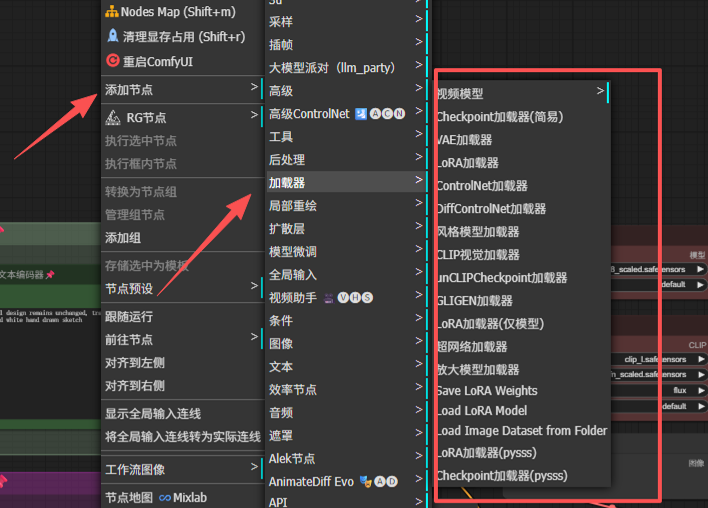Click the Mixlab infinity icon
This screenshot has width=708, height=508.
(x=164, y=497)
